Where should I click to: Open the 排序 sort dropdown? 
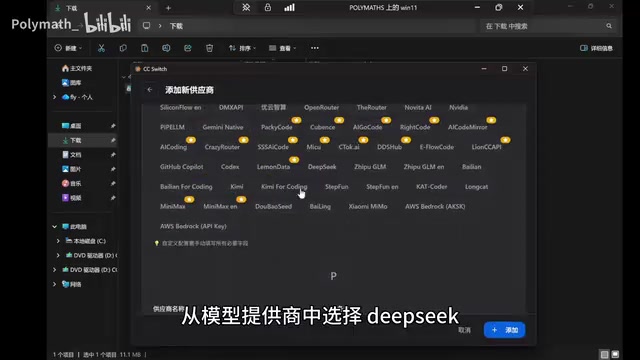[x=242, y=48]
